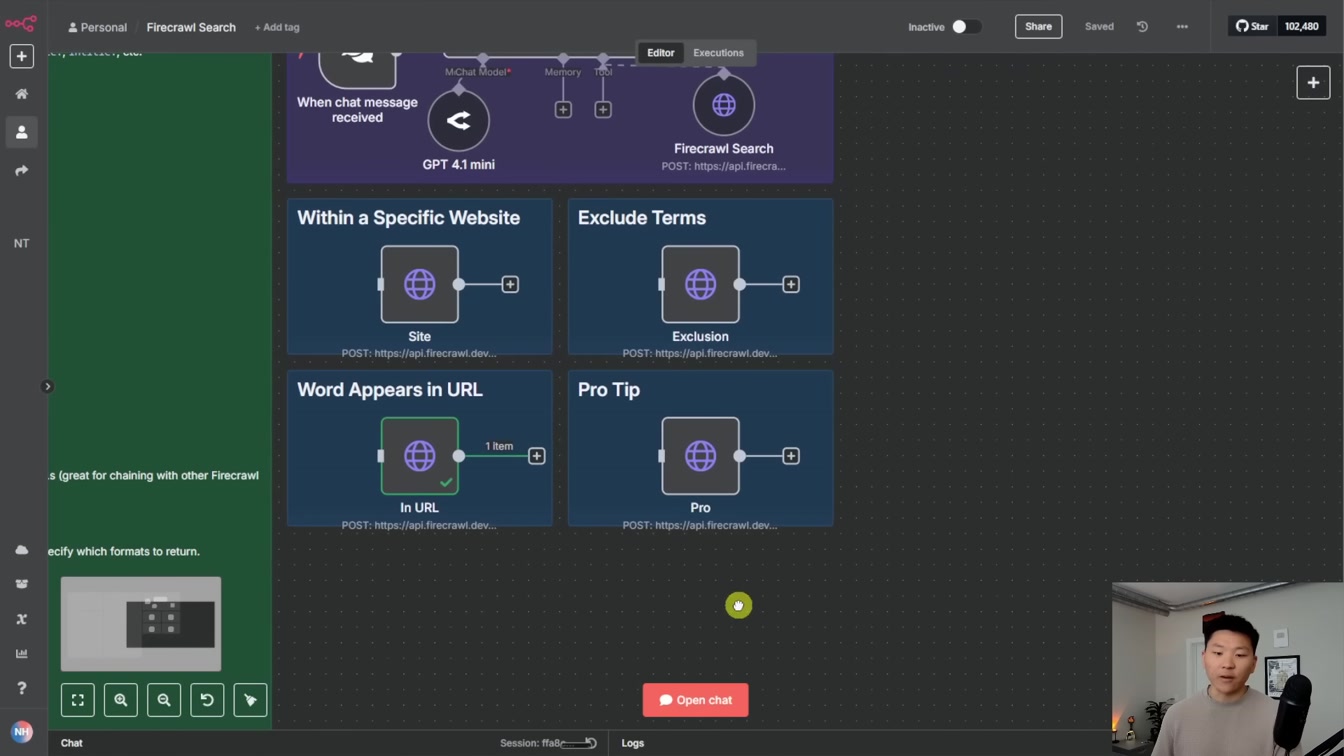Viewport: 1344px width, 756px height.
Task: Open the help question mark icon
Action: (x=21, y=688)
